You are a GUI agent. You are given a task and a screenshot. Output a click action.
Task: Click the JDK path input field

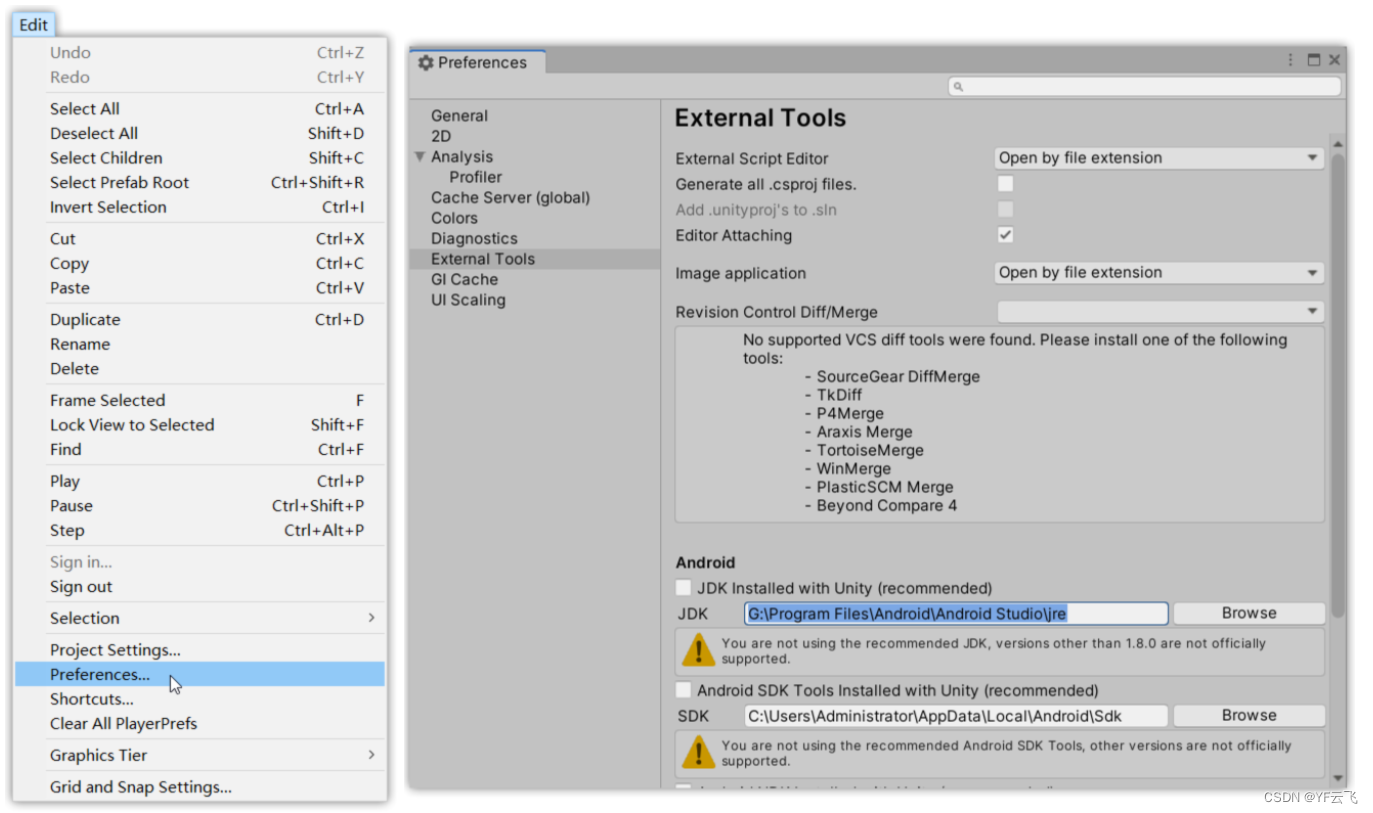click(956, 613)
